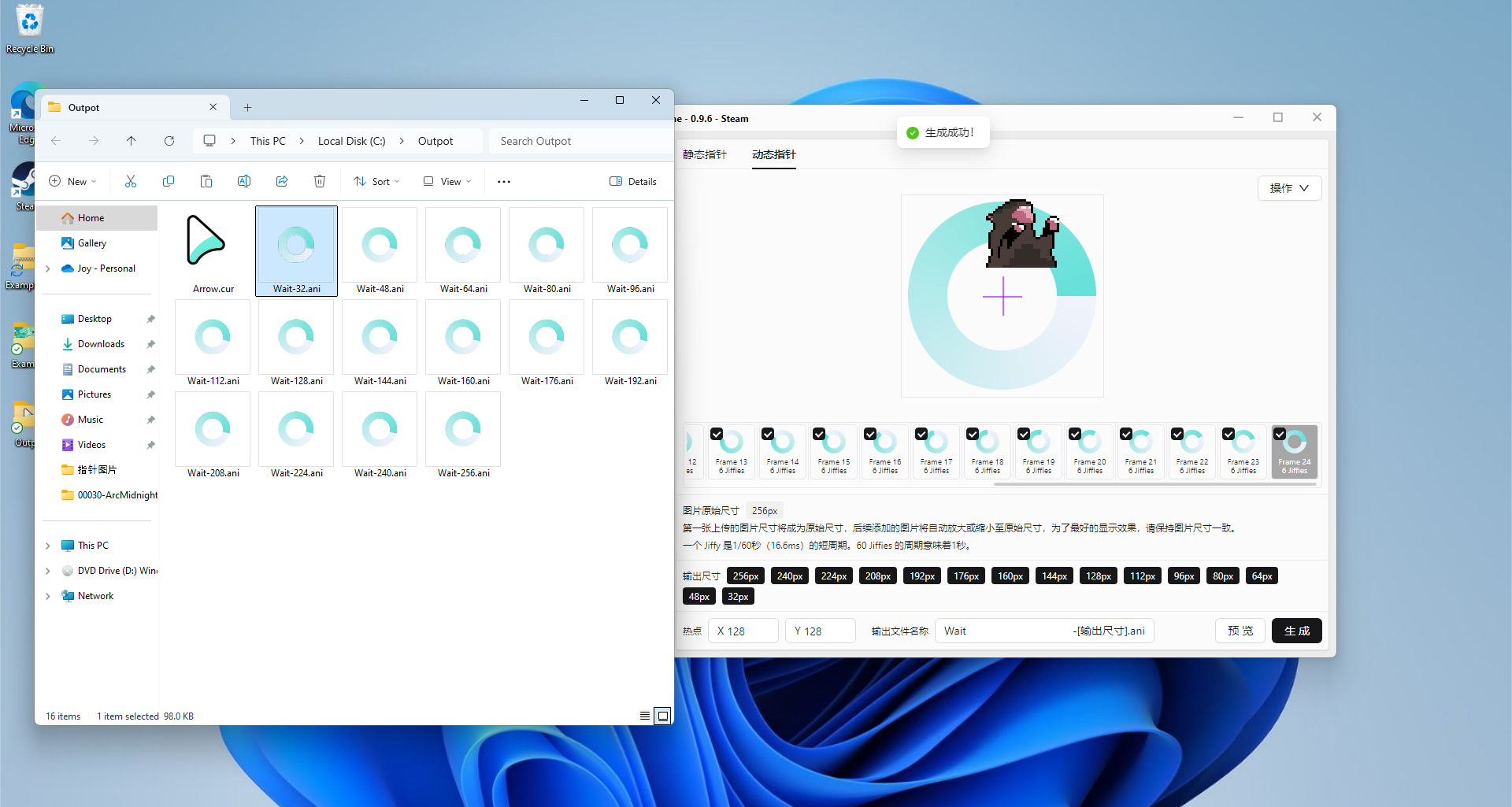1512x807 pixels.
Task: Copy Wait-32.ani using the Copy icon
Action: pos(169,181)
